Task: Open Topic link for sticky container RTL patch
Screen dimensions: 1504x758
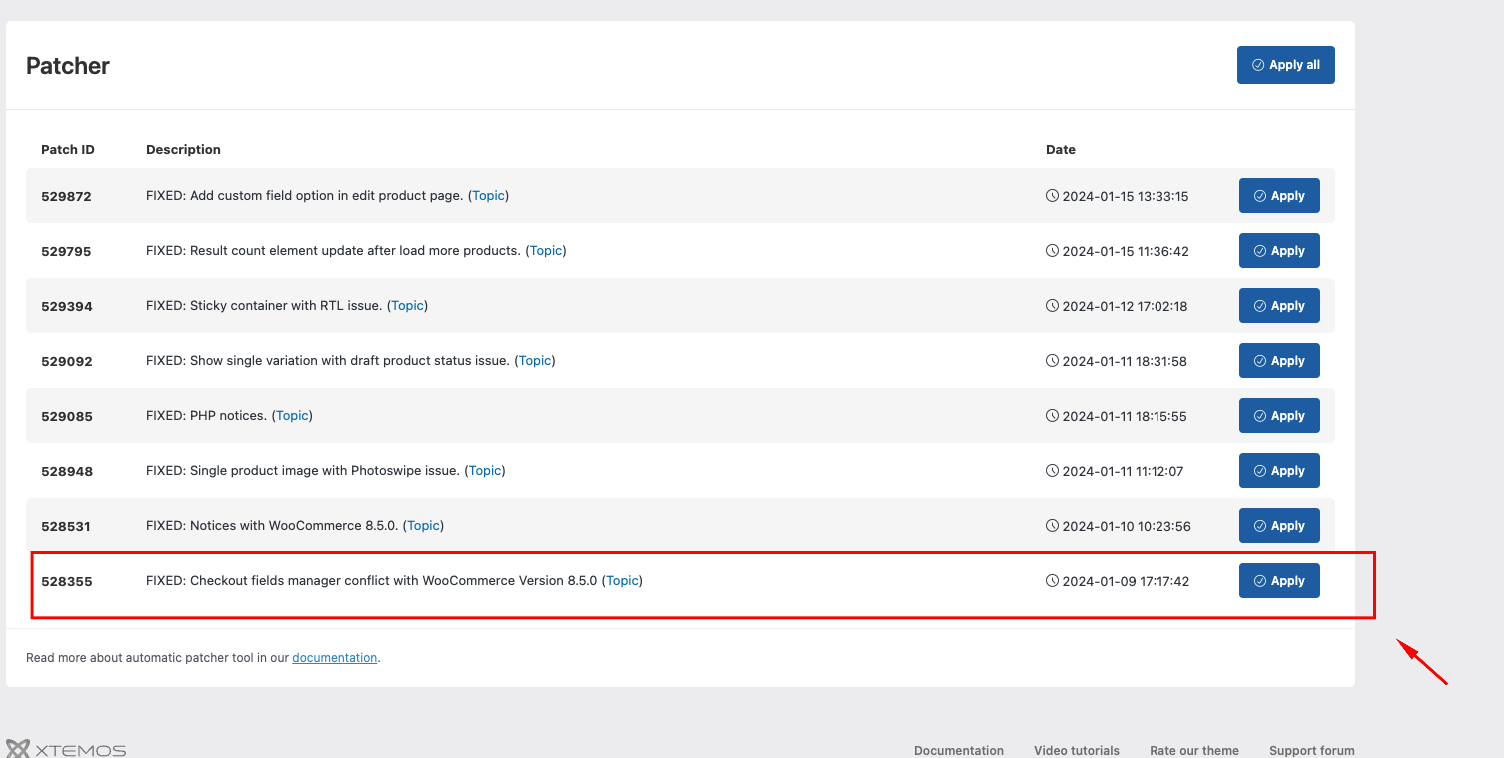Action: 407,306
